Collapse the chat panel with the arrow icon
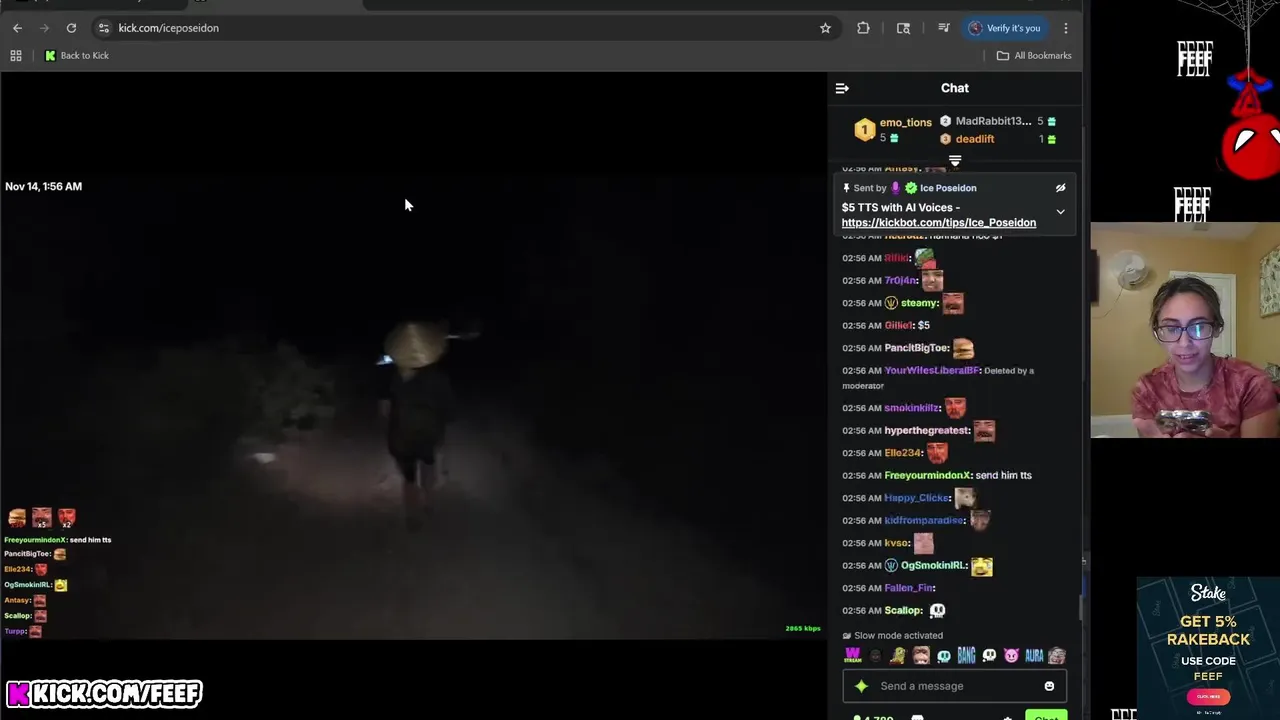Image resolution: width=1280 pixels, height=720 pixels. (842, 88)
